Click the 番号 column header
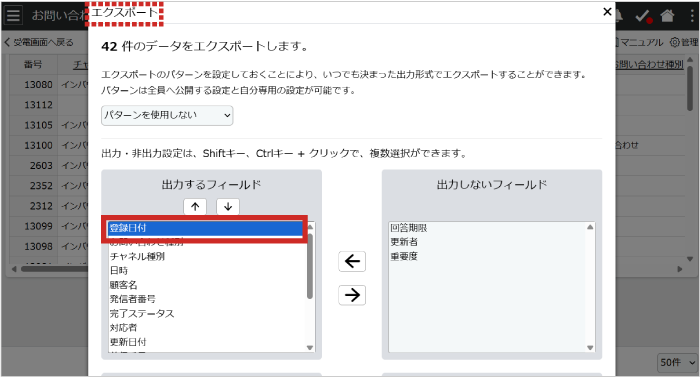700x380 pixels. (33, 65)
